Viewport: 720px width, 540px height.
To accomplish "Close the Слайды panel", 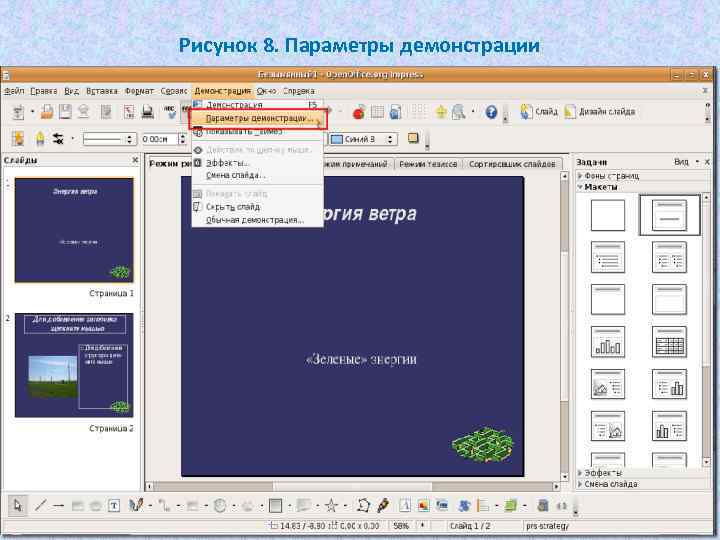I will [135, 160].
